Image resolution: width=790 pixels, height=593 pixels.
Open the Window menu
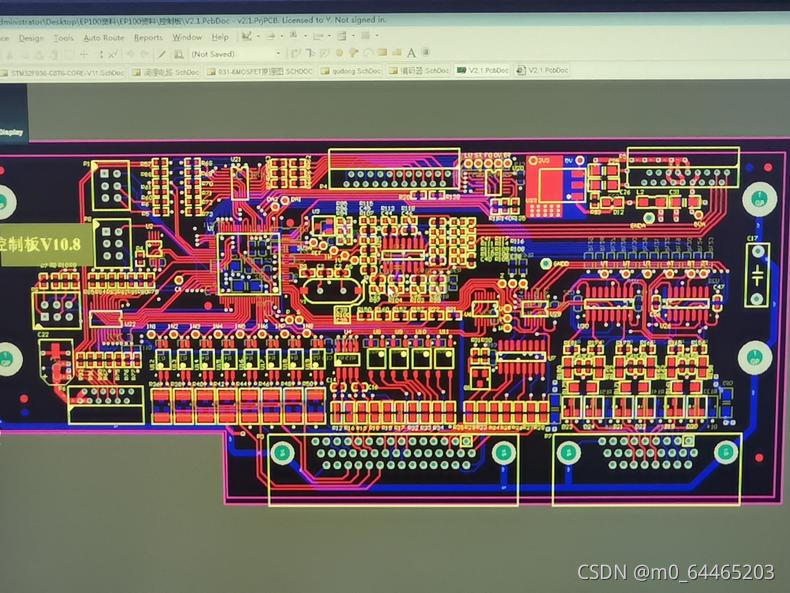(x=187, y=37)
